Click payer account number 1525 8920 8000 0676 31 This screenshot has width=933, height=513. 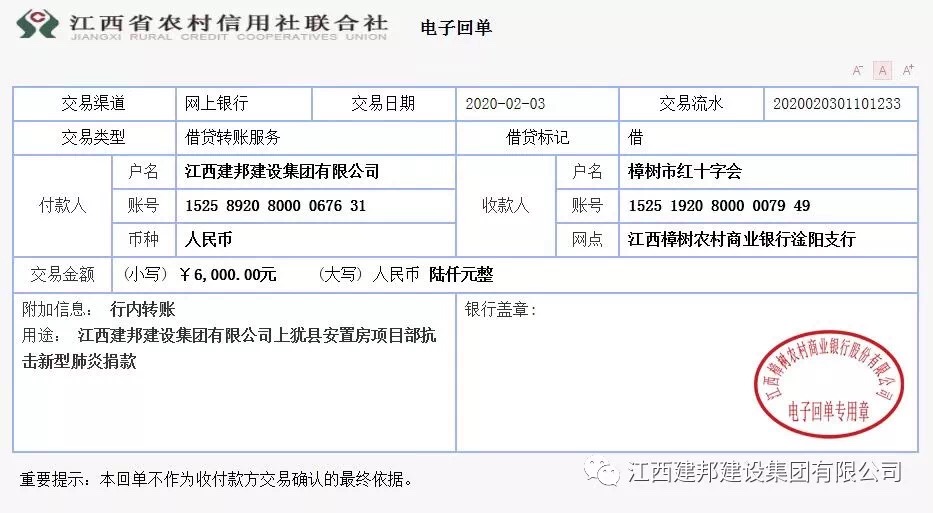tap(275, 206)
